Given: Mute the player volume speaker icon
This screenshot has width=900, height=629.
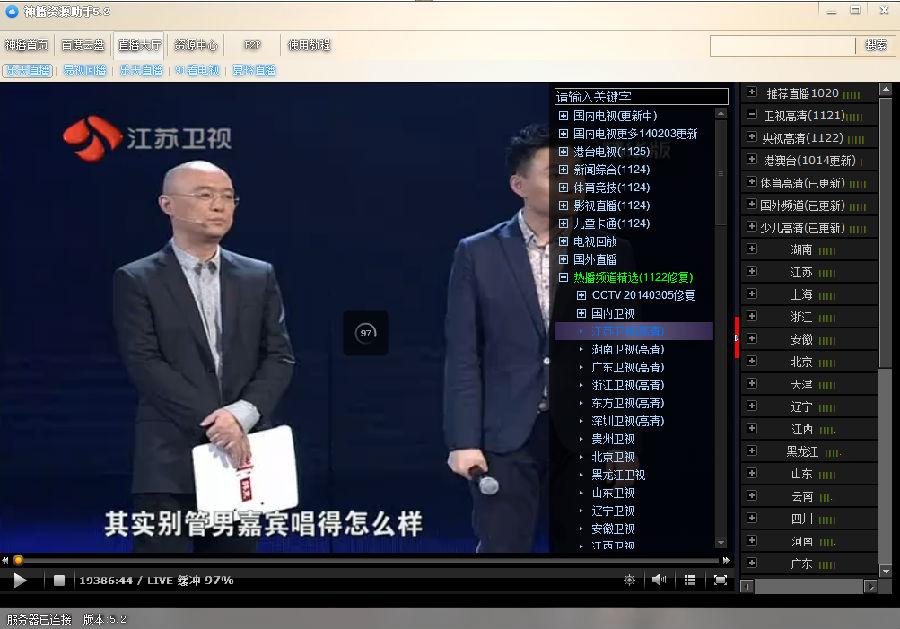Looking at the screenshot, I should (659, 580).
